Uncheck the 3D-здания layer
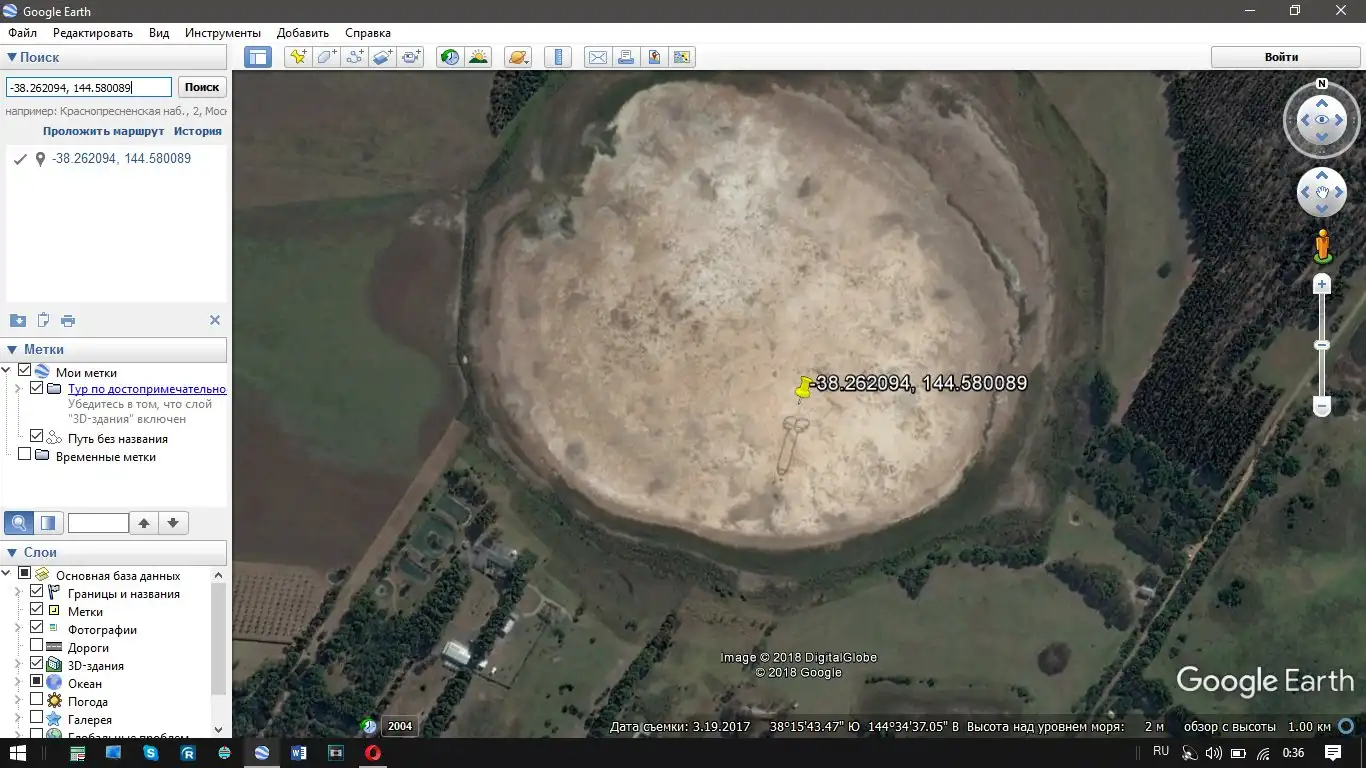The height and width of the screenshot is (768, 1366). (x=37, y=665)
